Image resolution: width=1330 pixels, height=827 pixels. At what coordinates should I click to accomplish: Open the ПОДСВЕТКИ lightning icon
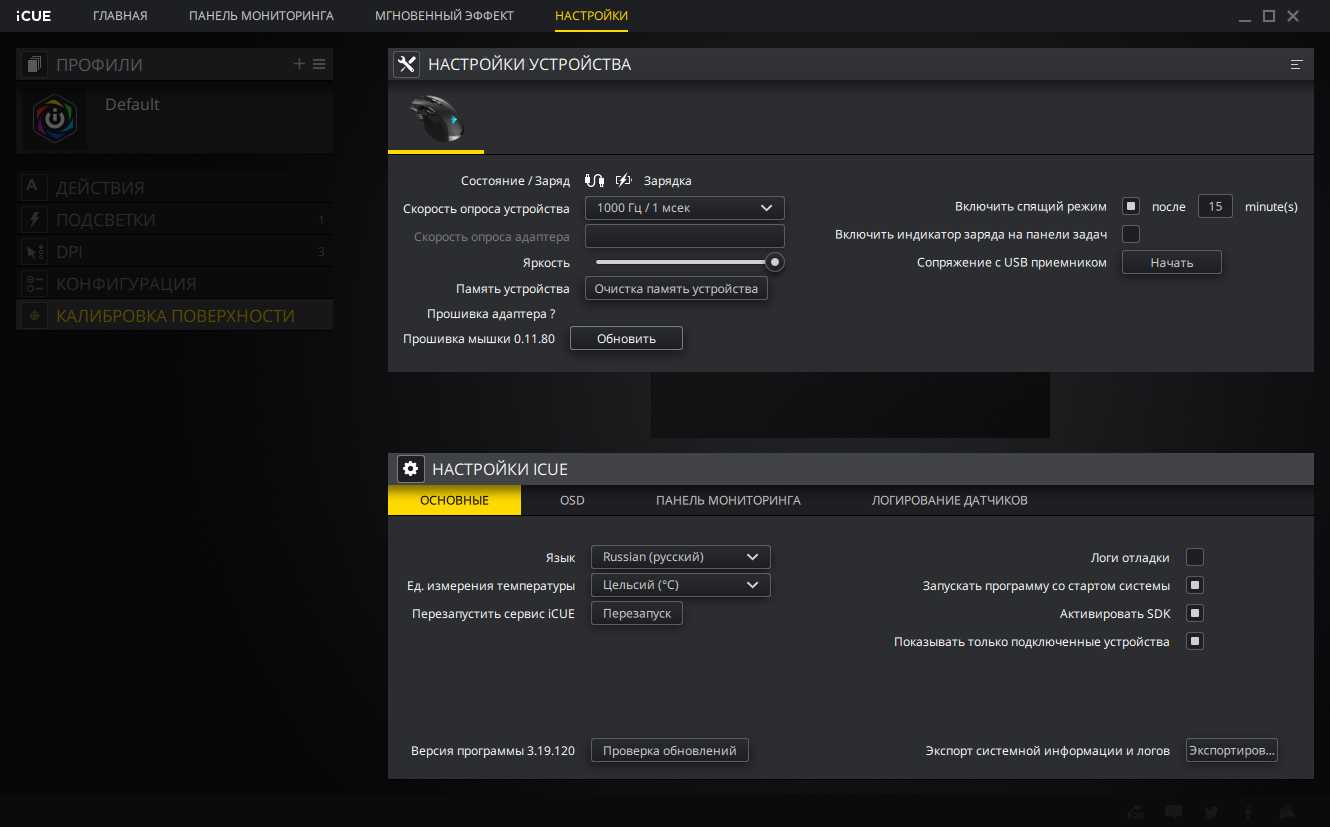click(32, 219)
